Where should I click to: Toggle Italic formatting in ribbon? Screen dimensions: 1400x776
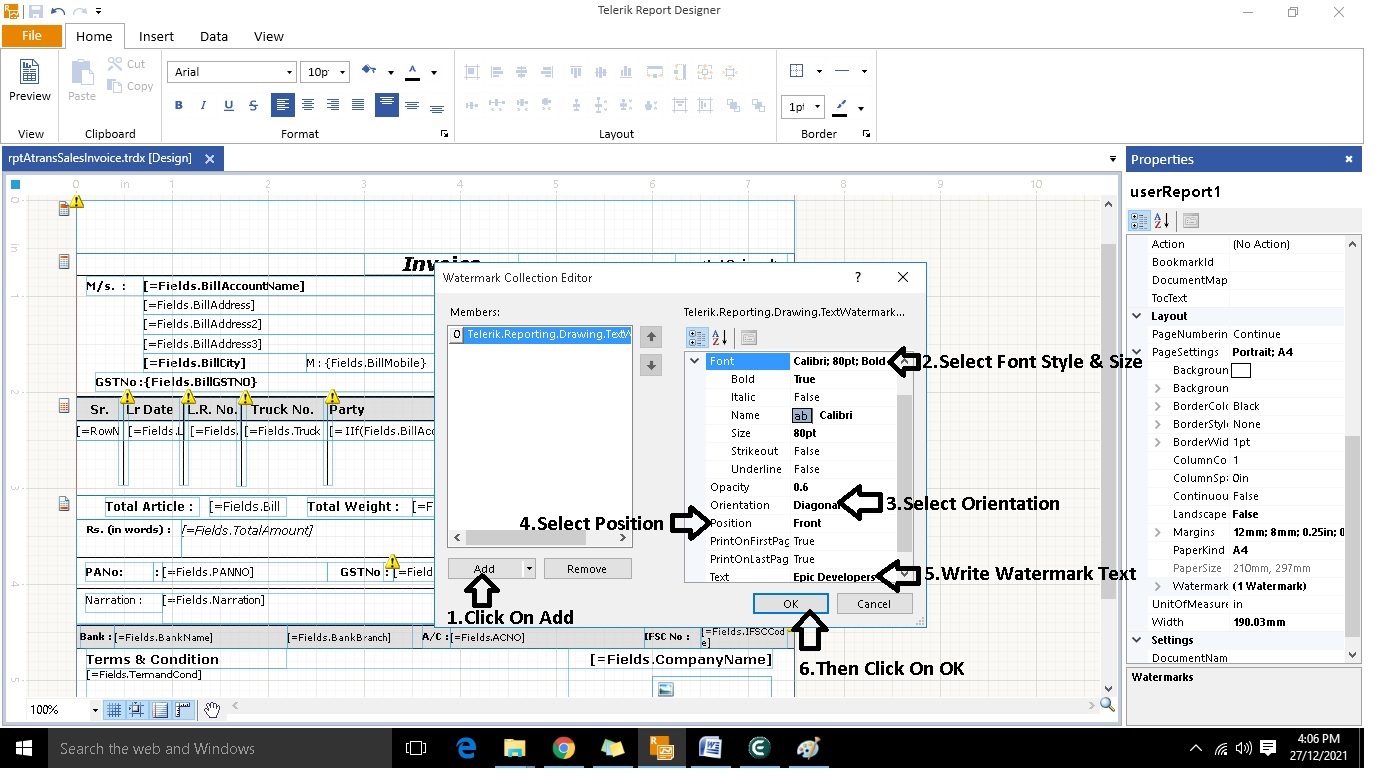click(x=204, y=105)
